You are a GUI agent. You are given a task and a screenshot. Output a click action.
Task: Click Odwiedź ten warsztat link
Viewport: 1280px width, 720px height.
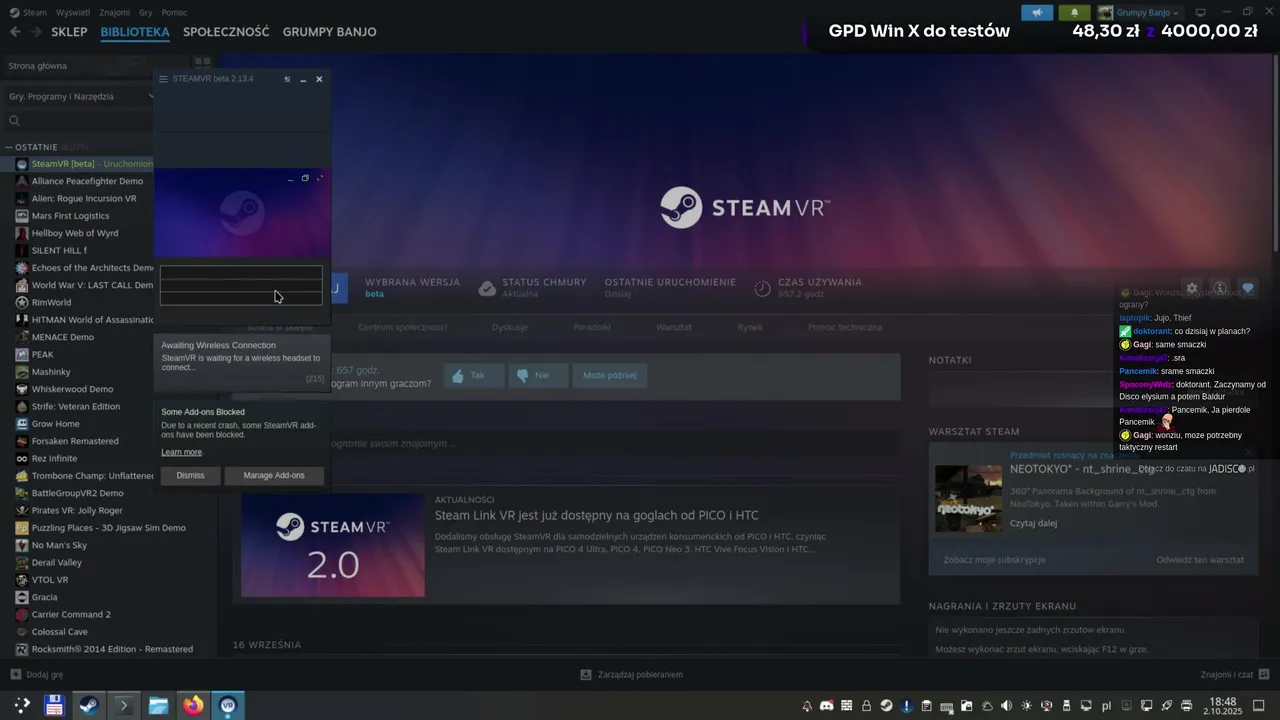[x=1200, y=560]
